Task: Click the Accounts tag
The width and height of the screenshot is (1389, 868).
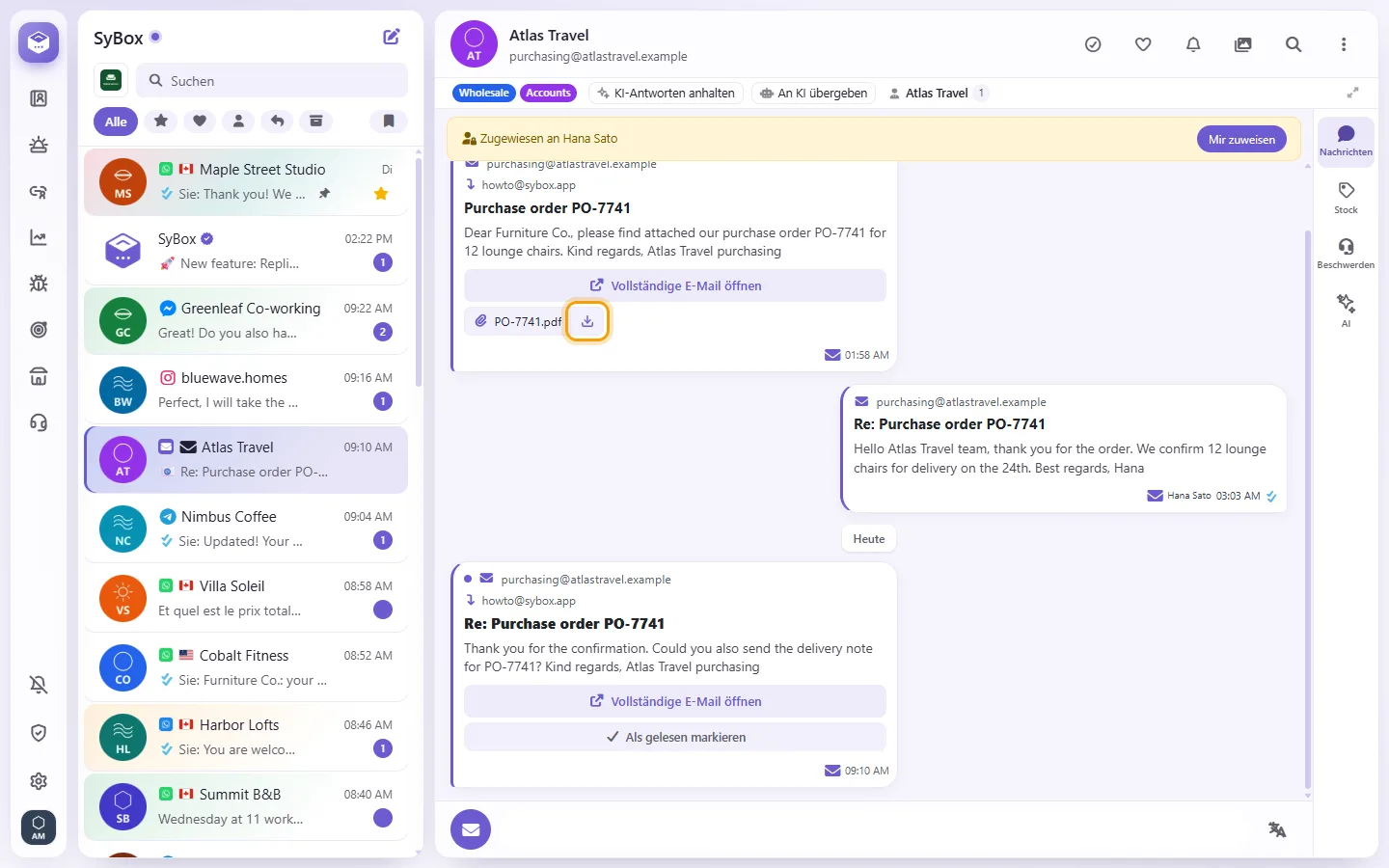Action: tap(548, 94)
